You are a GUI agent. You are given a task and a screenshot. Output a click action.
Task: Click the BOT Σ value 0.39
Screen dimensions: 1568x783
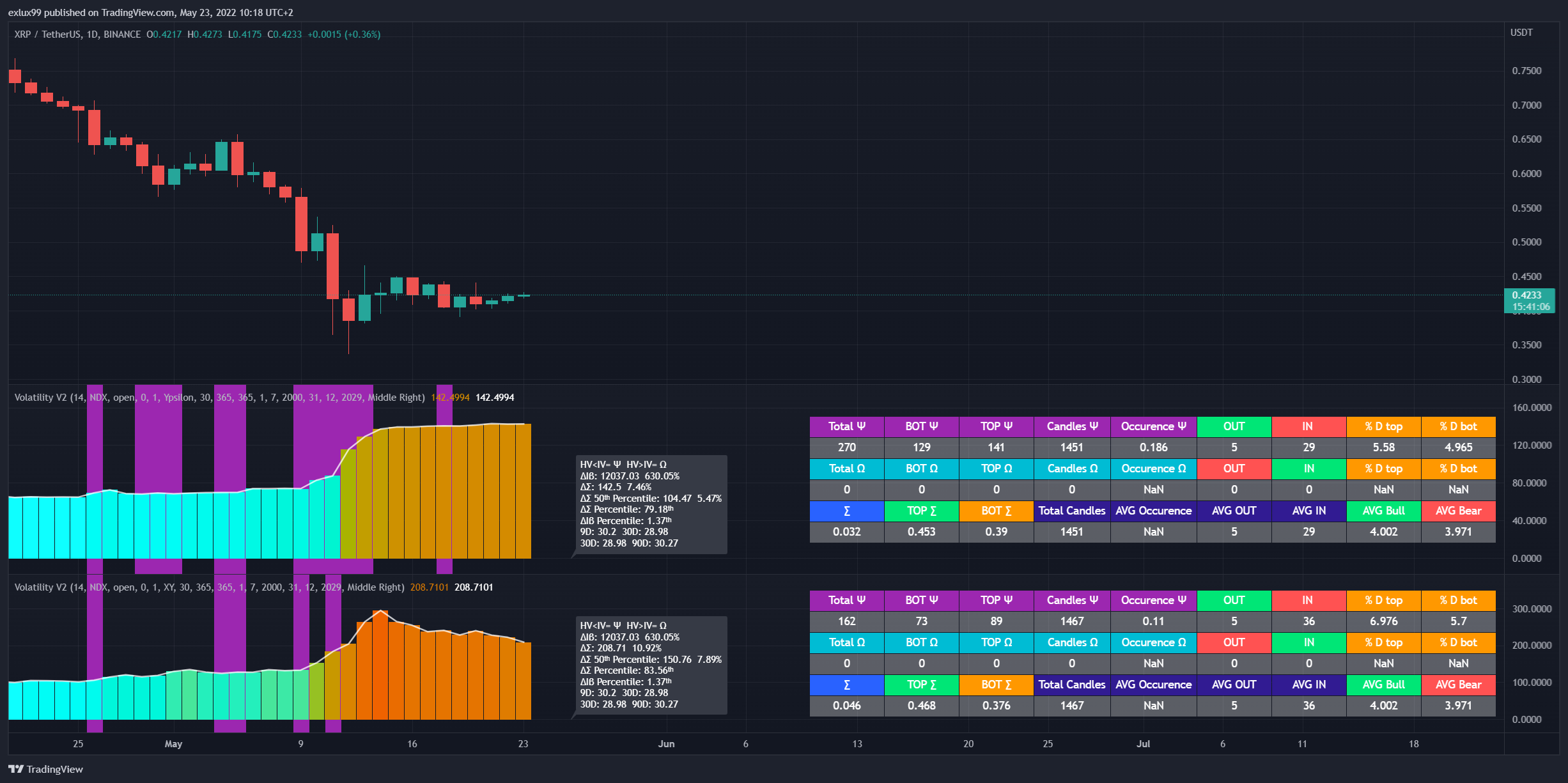(x=997, y=532)
